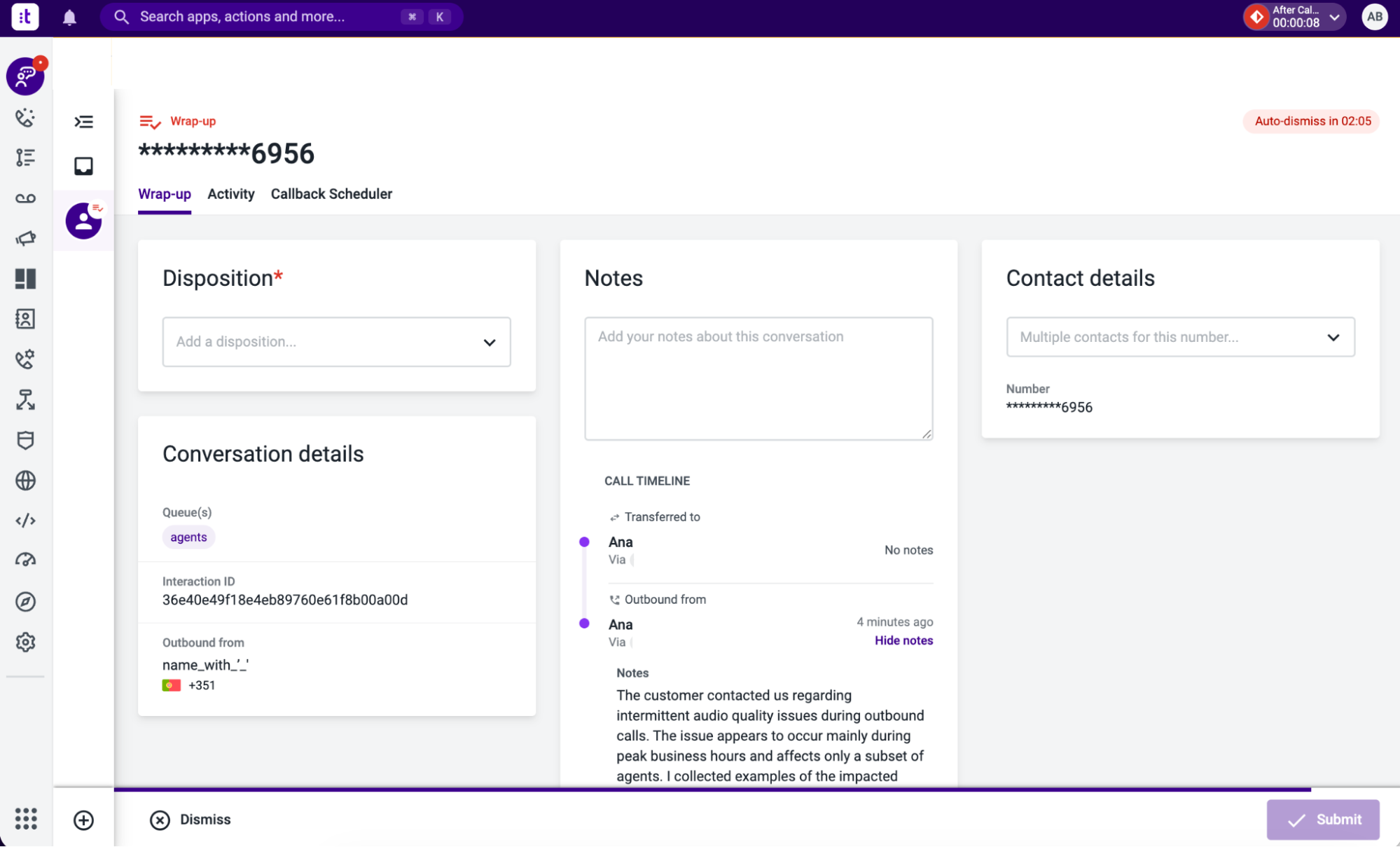Click the add plus circle icon
This screenshot has width=1400, height=847.
(x=83, y=820)
